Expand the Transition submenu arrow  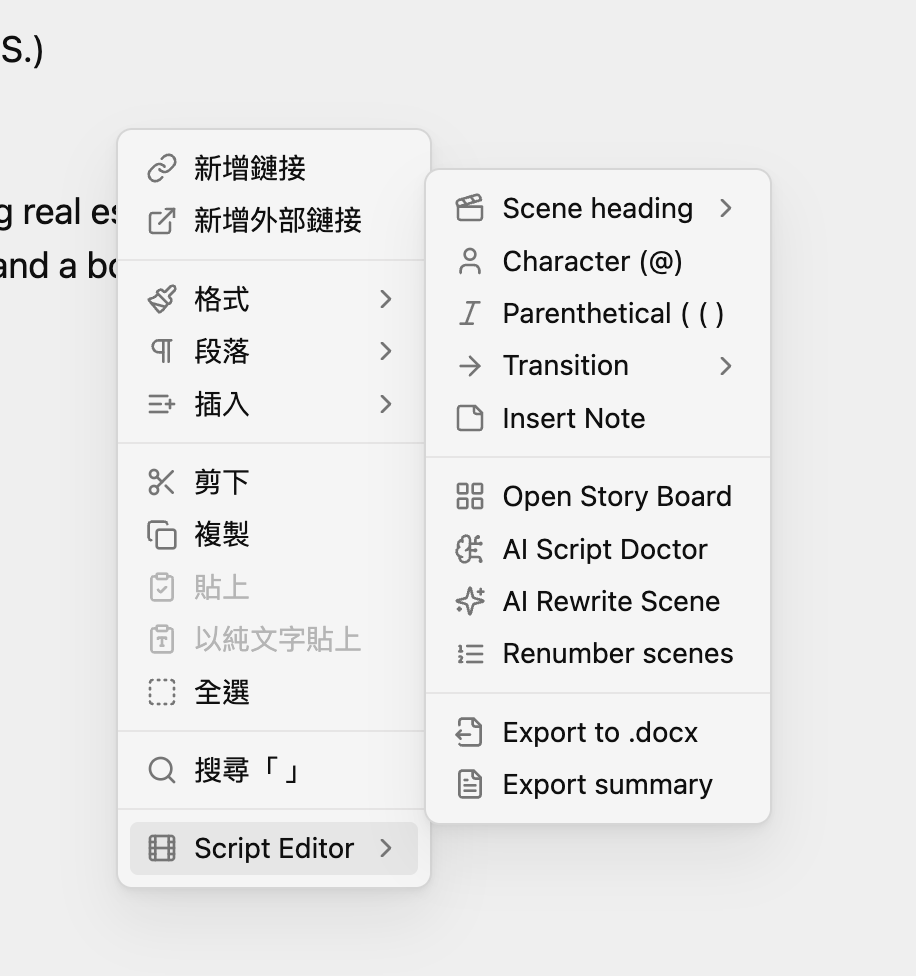point(726,365)
